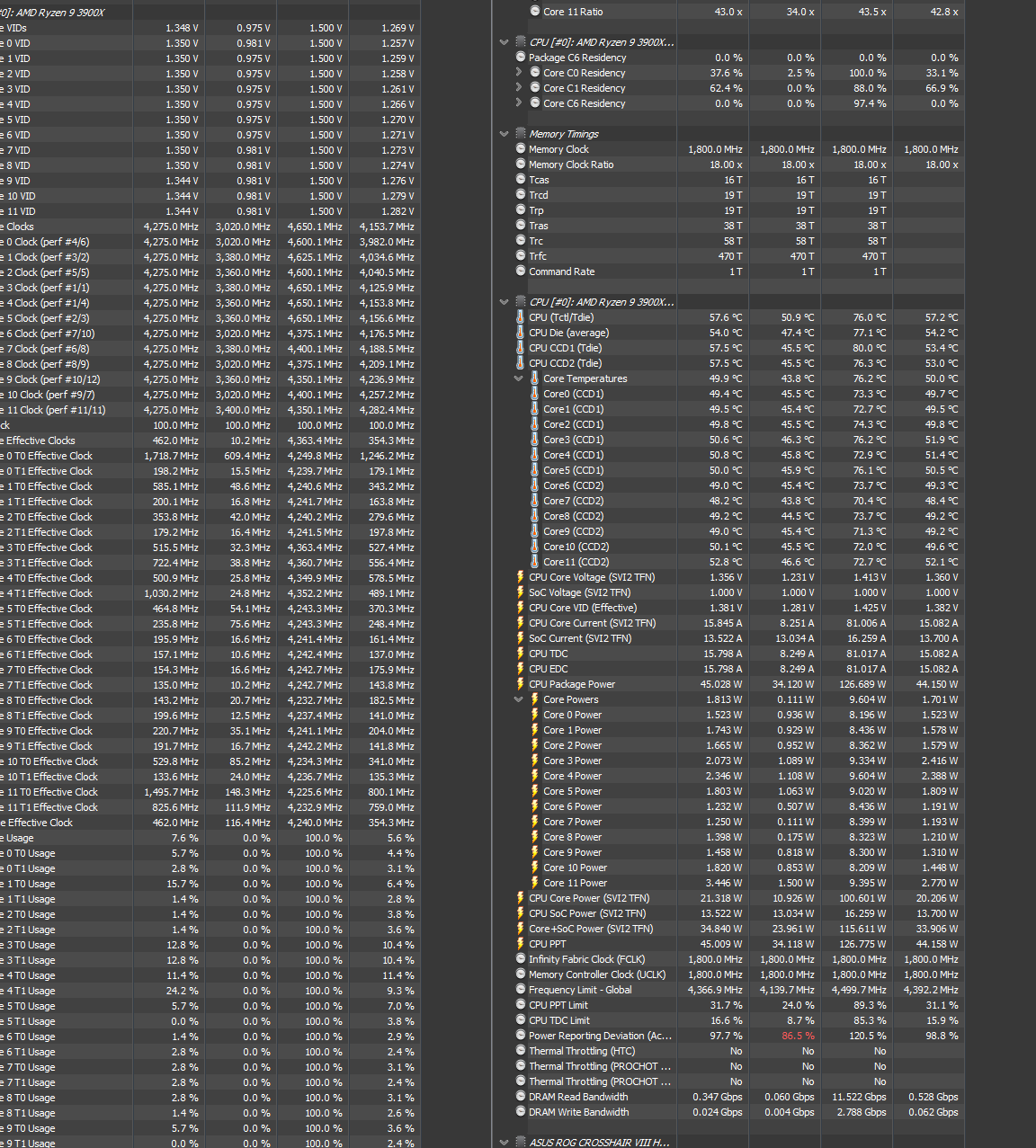Screen dimensions: 1036x1148
Task: Select the 4 T1 Usage row
Action: point(210,991)
